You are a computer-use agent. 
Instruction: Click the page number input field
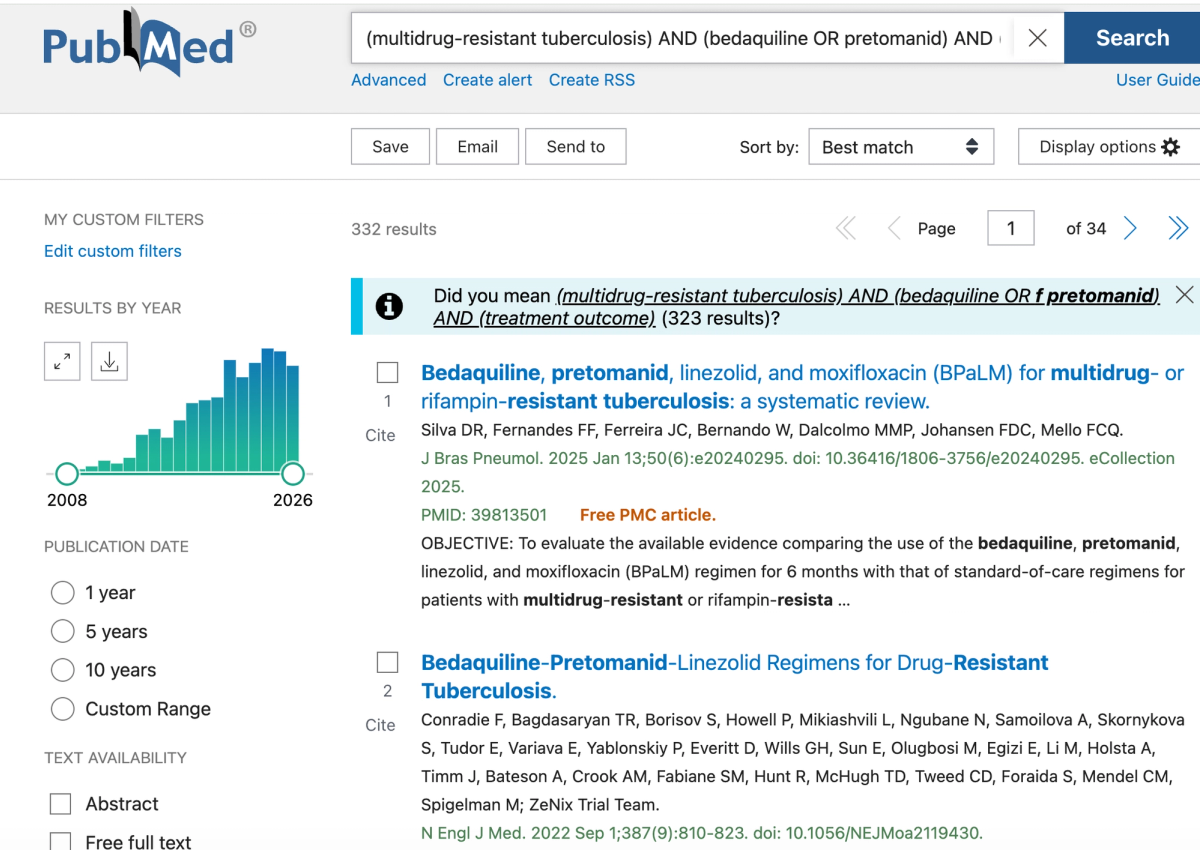[x=1011, y=229]
